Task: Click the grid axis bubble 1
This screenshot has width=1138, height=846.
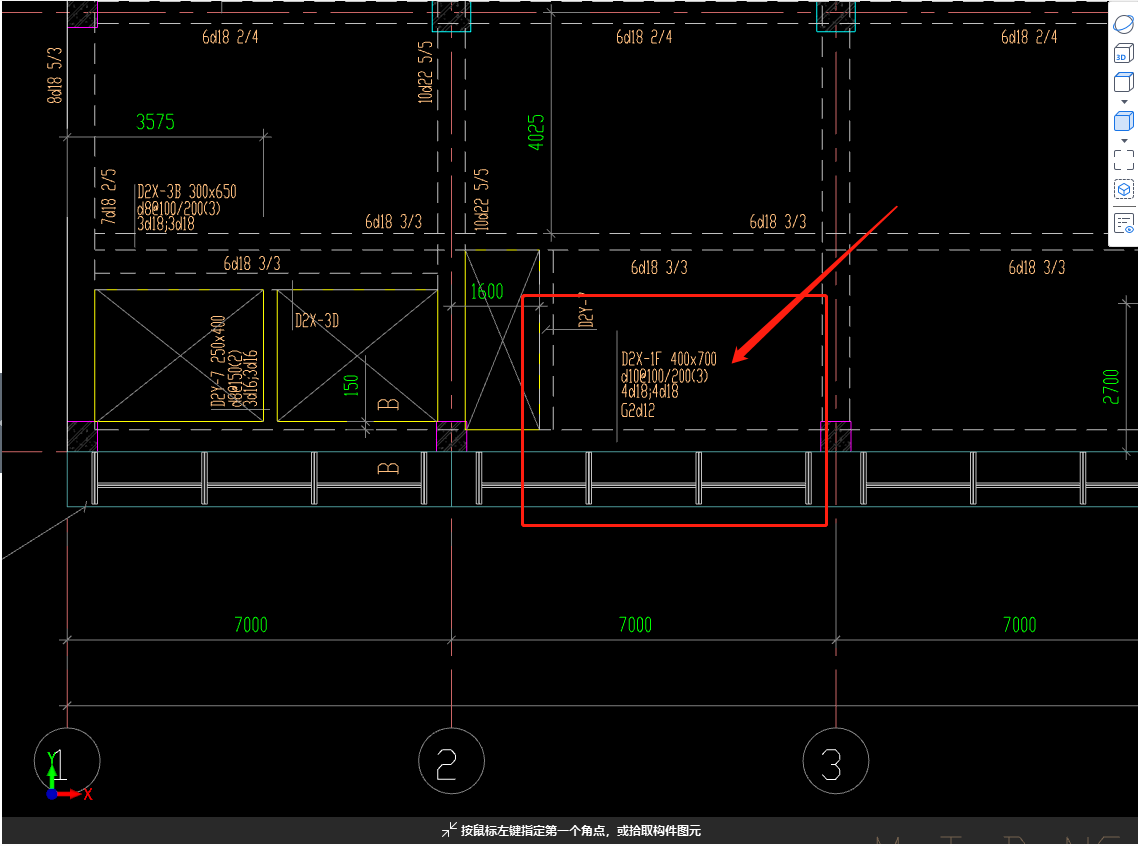Action: (x=67, y=761)
